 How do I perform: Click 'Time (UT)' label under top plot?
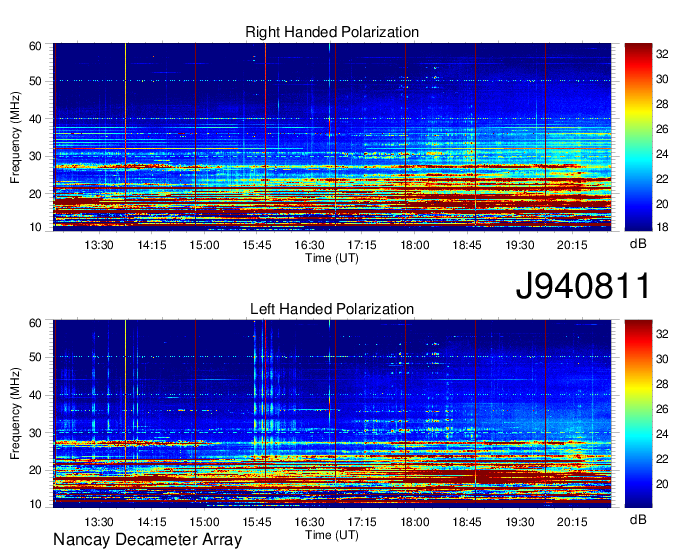[332, 258]
